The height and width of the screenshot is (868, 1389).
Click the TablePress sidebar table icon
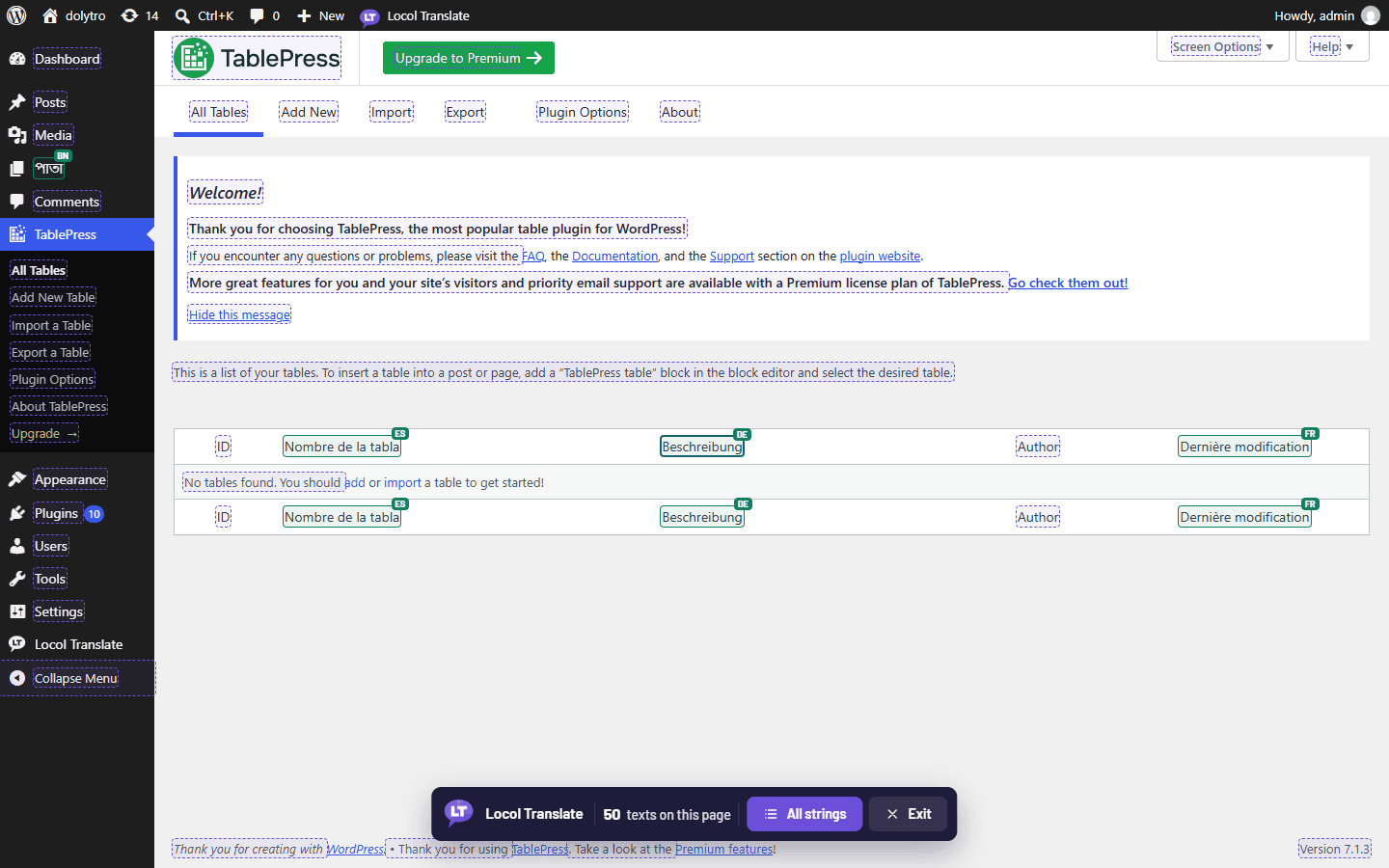tap(17, 234)
